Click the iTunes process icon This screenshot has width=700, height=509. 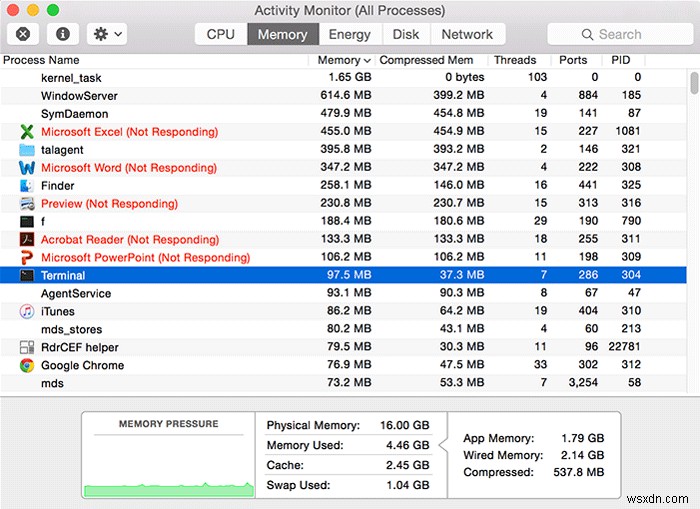[x=27, y=312]
